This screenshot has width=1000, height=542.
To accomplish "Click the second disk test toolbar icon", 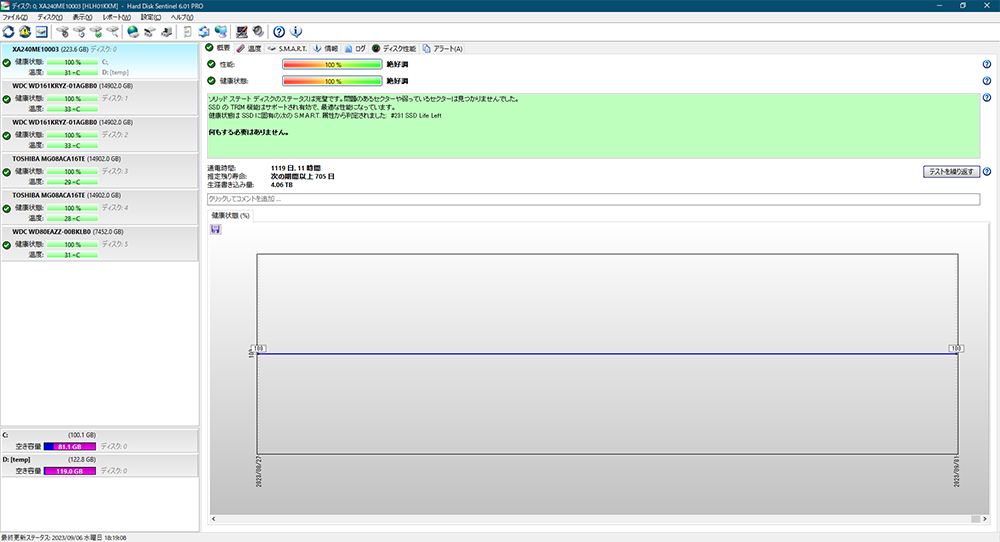I will pos(79,31).
